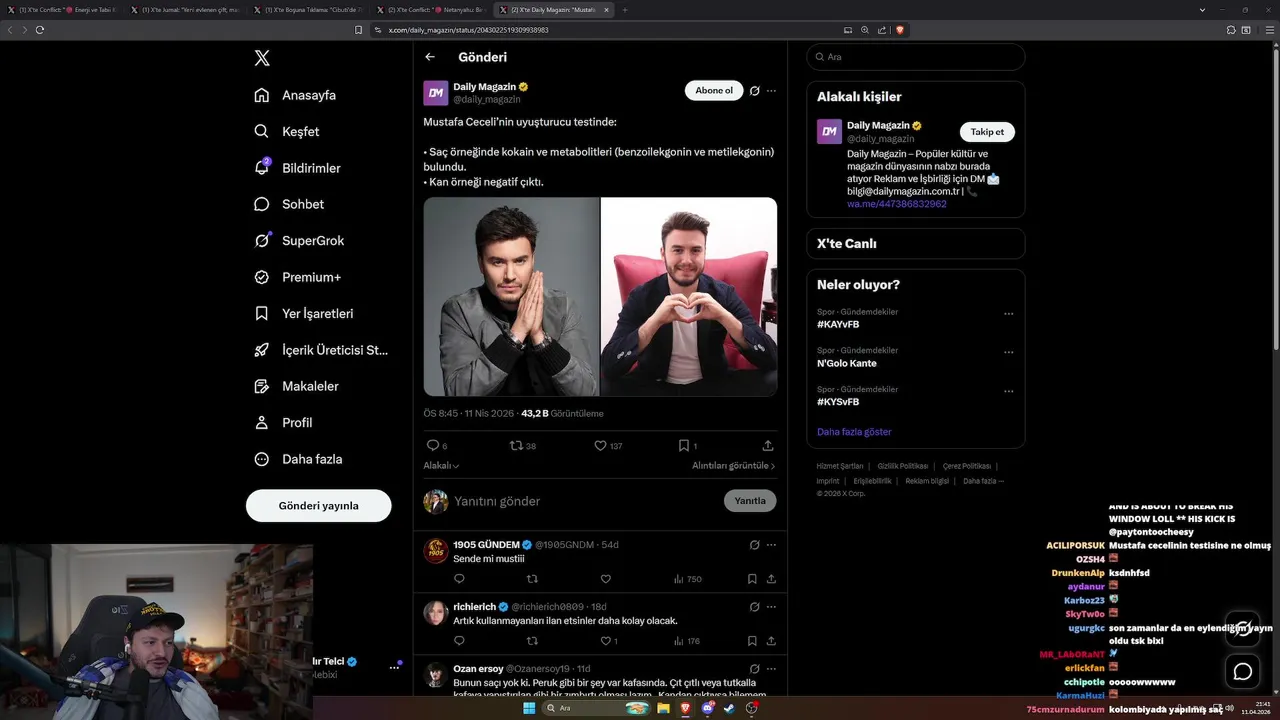This screenshot has width=1280, height=720.
Task: Click the taskbar Ara search box
Action: [x=598, y=708]
